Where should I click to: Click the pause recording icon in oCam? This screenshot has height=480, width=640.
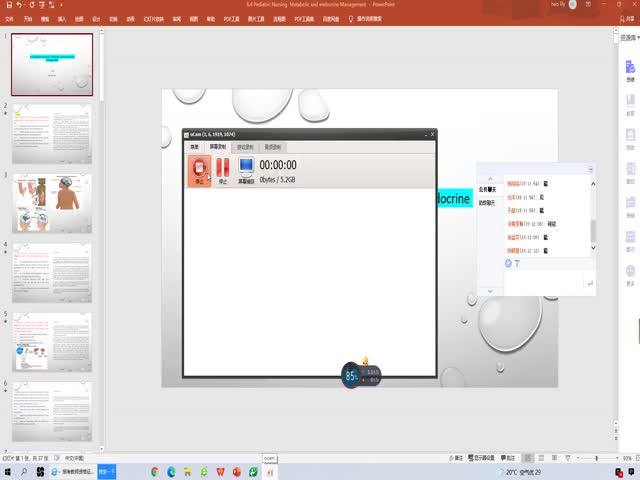pyautogui.click(x=223, y=169)
